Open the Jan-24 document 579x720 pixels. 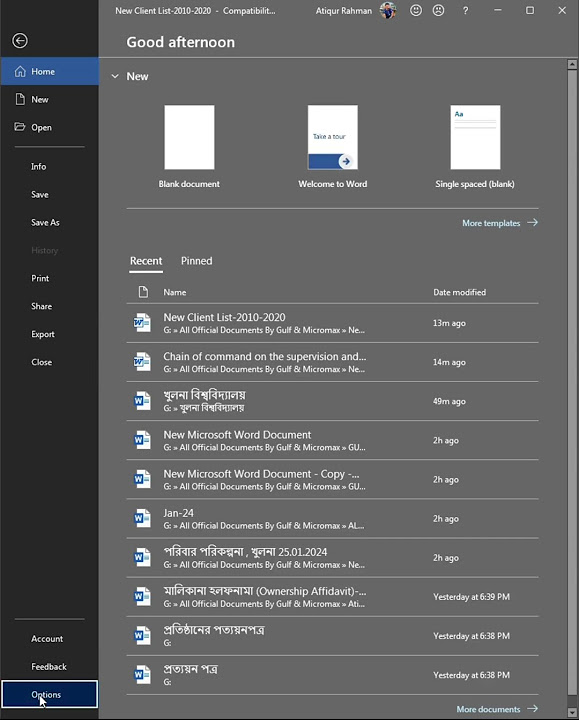point(332,518)
